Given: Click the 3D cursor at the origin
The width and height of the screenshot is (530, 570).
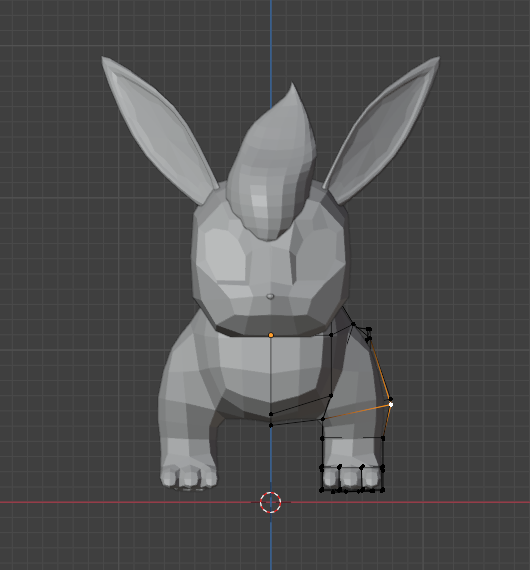Looking at the screenshot, I should (x=270, y=502).
